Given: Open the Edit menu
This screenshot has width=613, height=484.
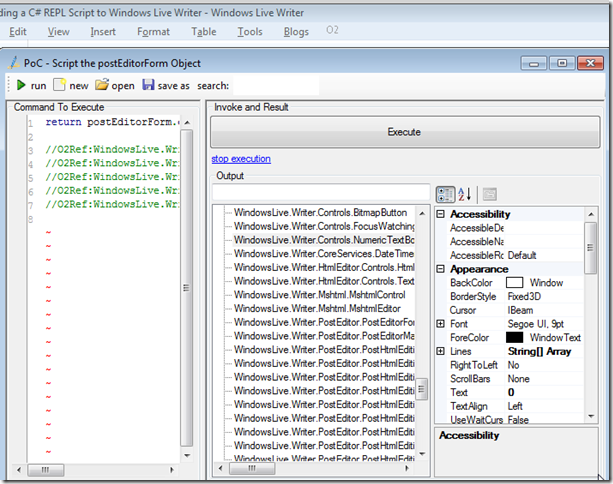Looking at the screenshot, I should tap(18, 32).
